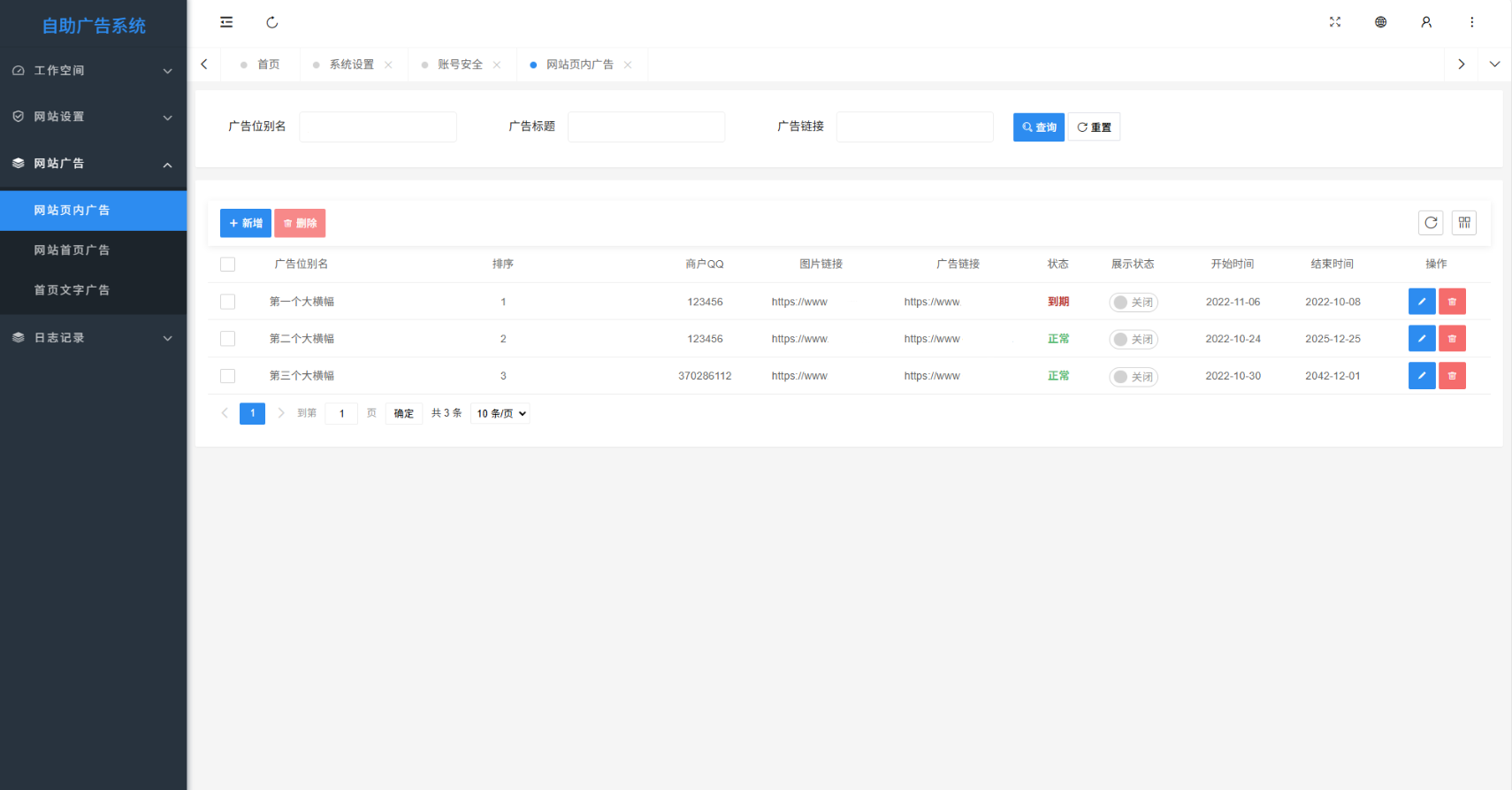Open the column filter grid icon
Screen dimensions: 1512x790
[x=1464, y=223]
